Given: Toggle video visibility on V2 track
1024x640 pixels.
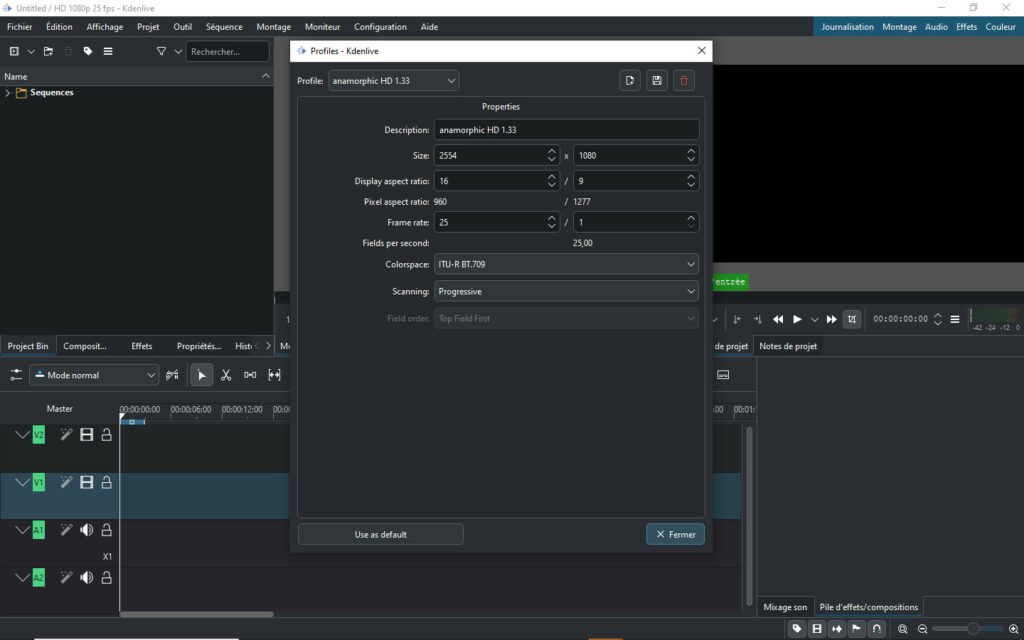Looking at the screenshot, I should point(86,434).
